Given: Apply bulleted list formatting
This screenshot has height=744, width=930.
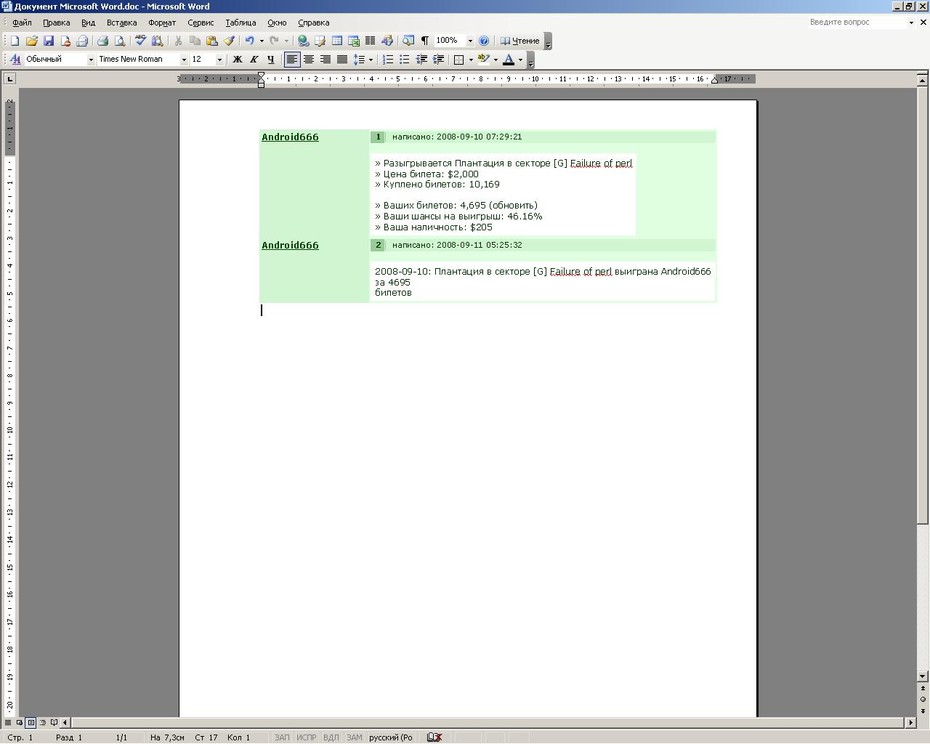Looking at the screenshot, I should 405,59.
